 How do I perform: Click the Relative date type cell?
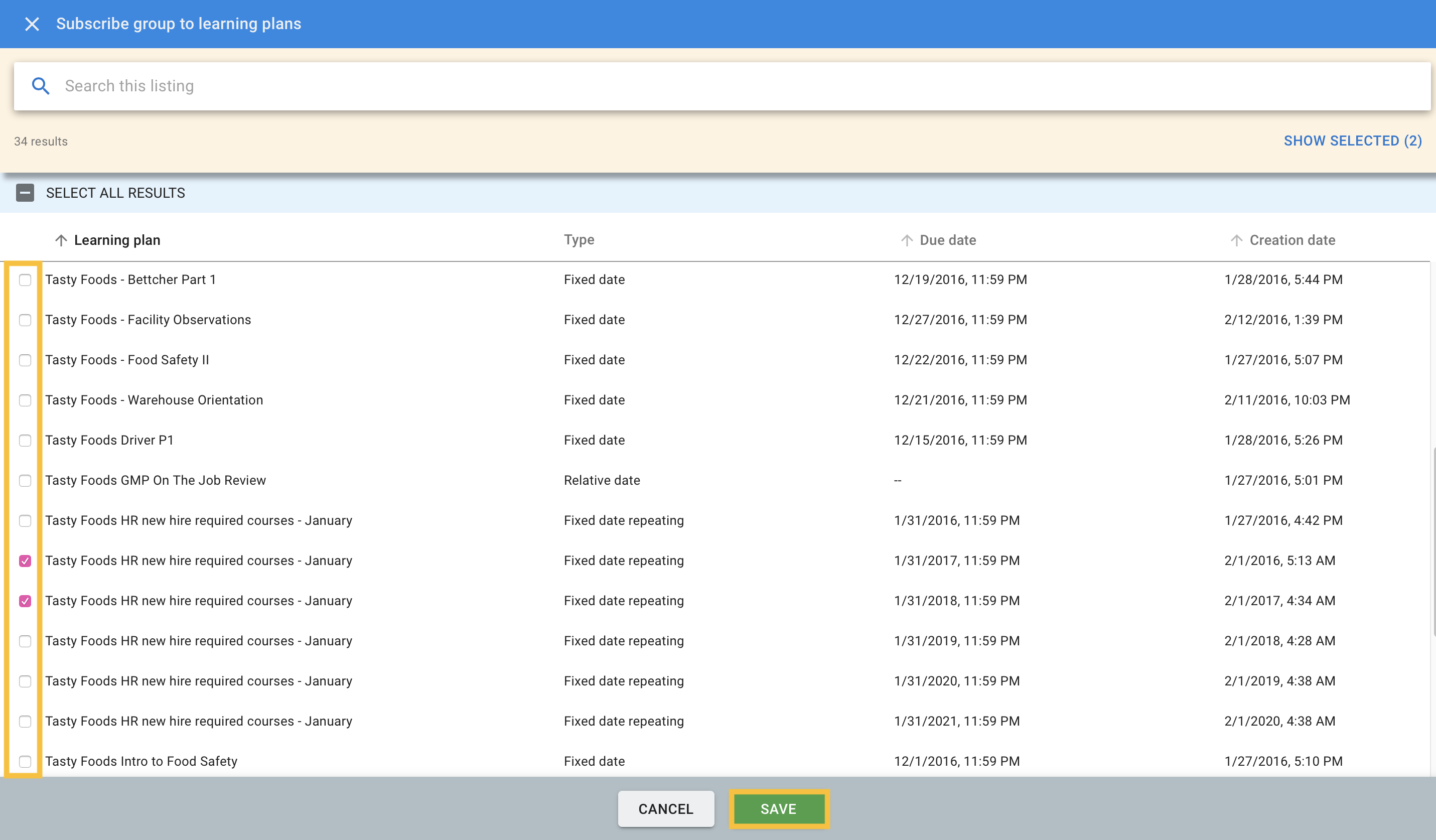pyautogui.click(x=602, y=480)
